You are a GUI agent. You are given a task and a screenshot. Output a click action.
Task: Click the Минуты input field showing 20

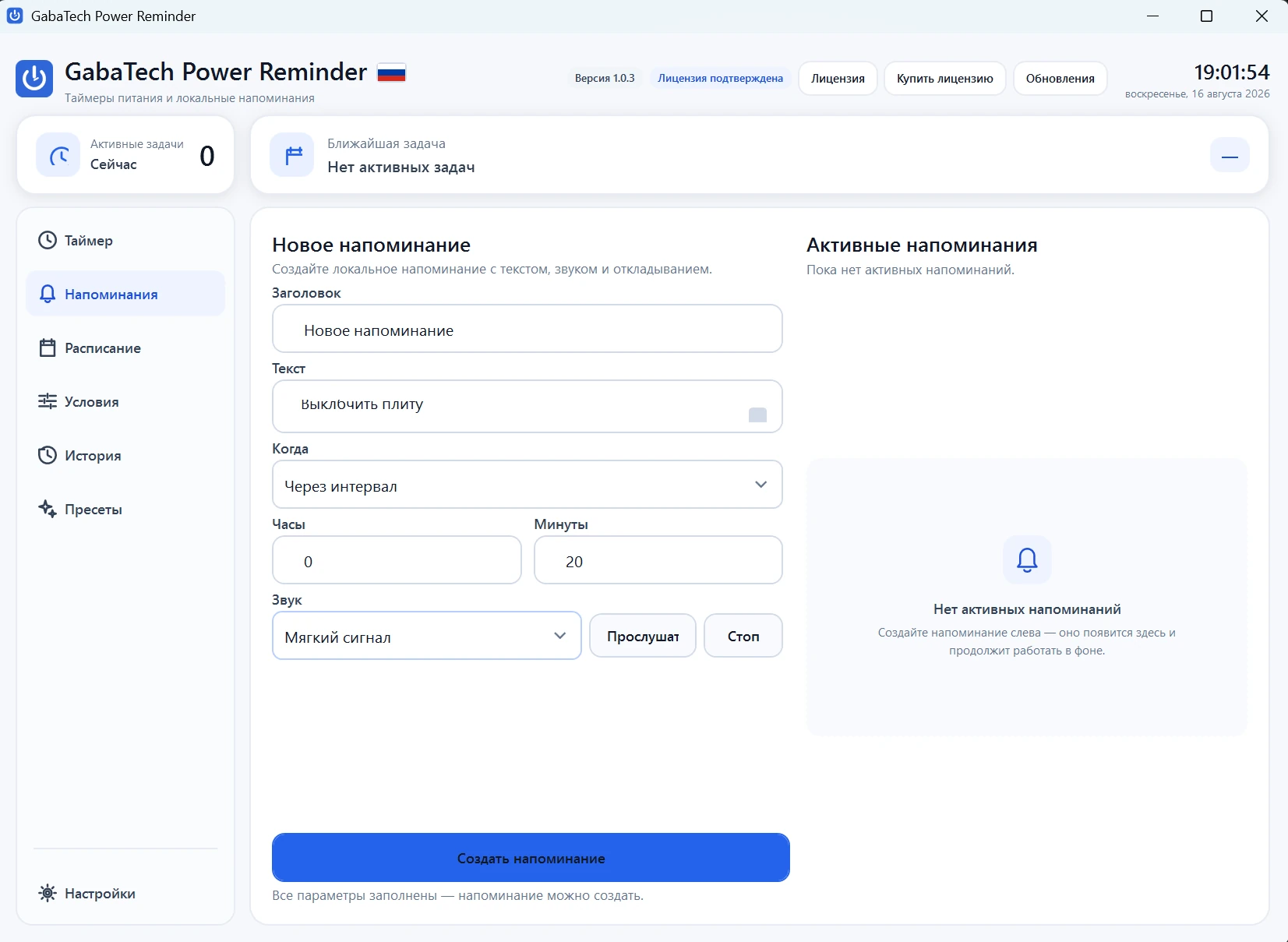pyautogui.click(x=658, y=560)
